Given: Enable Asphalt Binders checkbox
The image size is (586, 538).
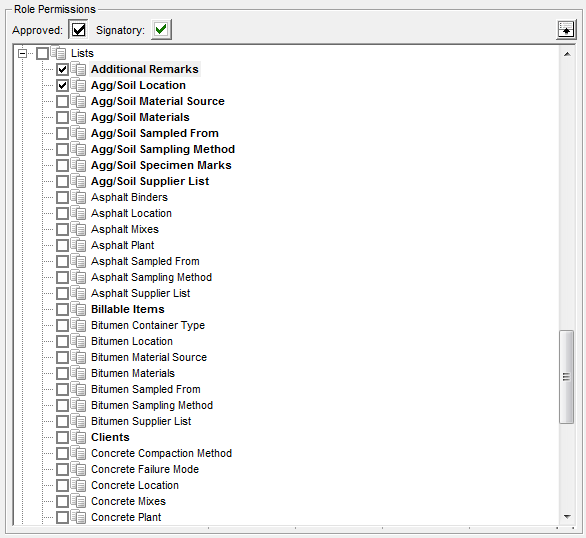Looking at the screenshot, I should (x=62, y=198).
